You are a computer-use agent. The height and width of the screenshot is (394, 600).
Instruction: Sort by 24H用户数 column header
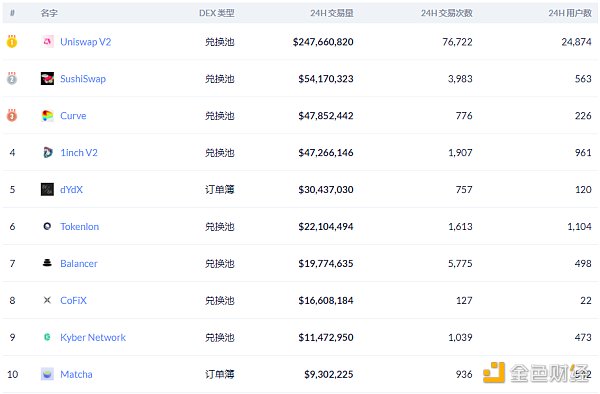570,13
